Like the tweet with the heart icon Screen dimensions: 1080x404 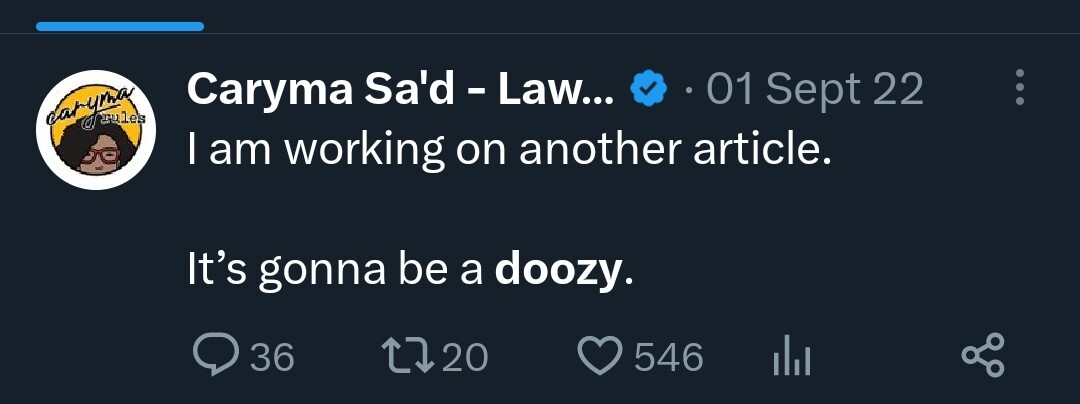pos(601,356)
